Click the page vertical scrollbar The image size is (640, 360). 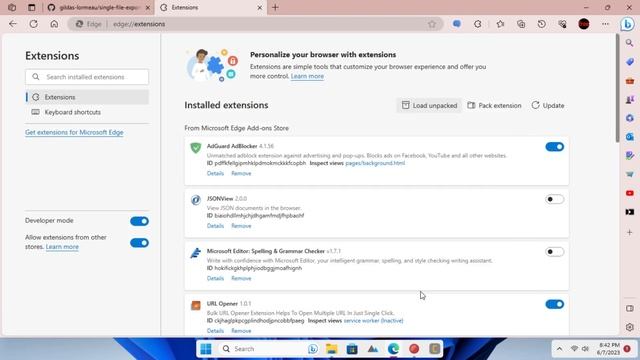point(617,88)
